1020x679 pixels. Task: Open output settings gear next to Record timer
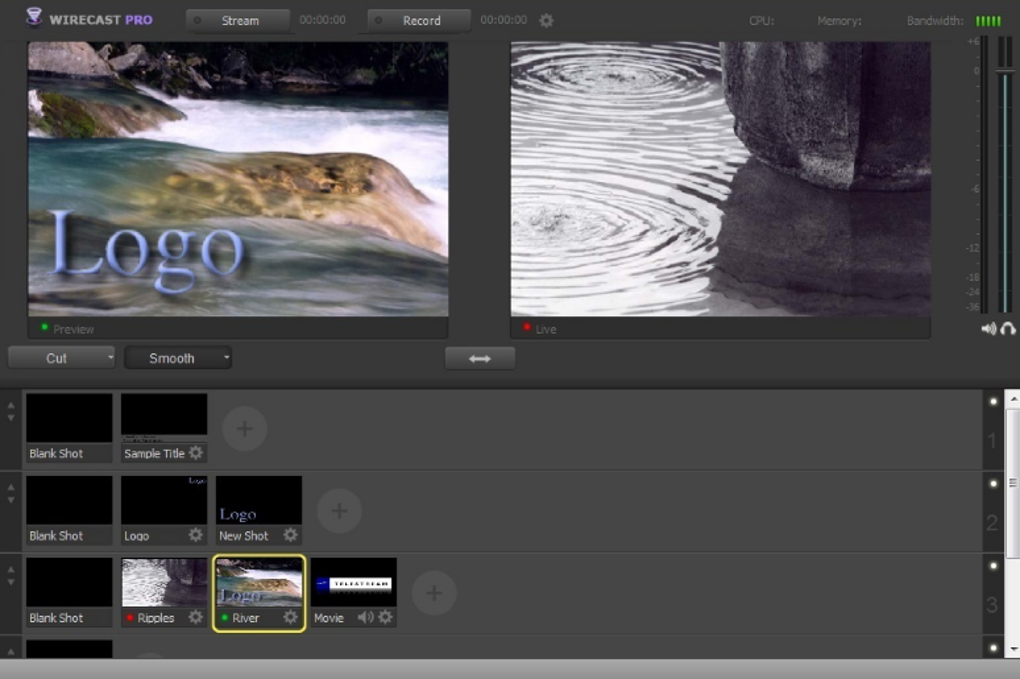click(546, 21)
